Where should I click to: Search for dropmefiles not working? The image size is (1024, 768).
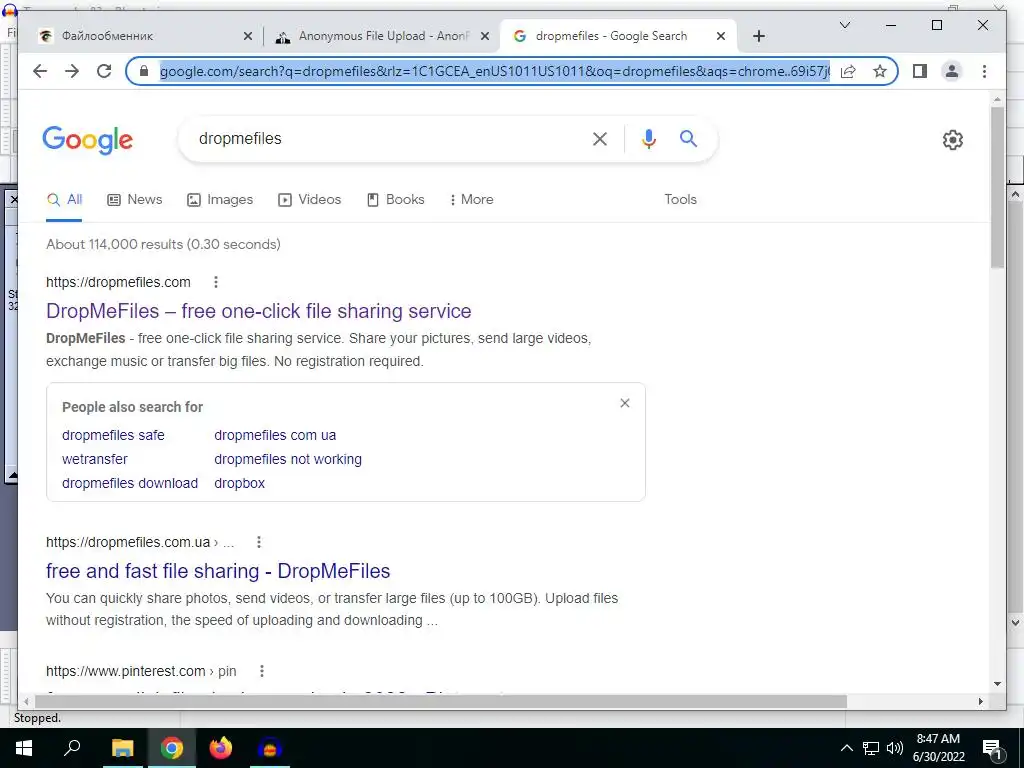pos(288,460)
